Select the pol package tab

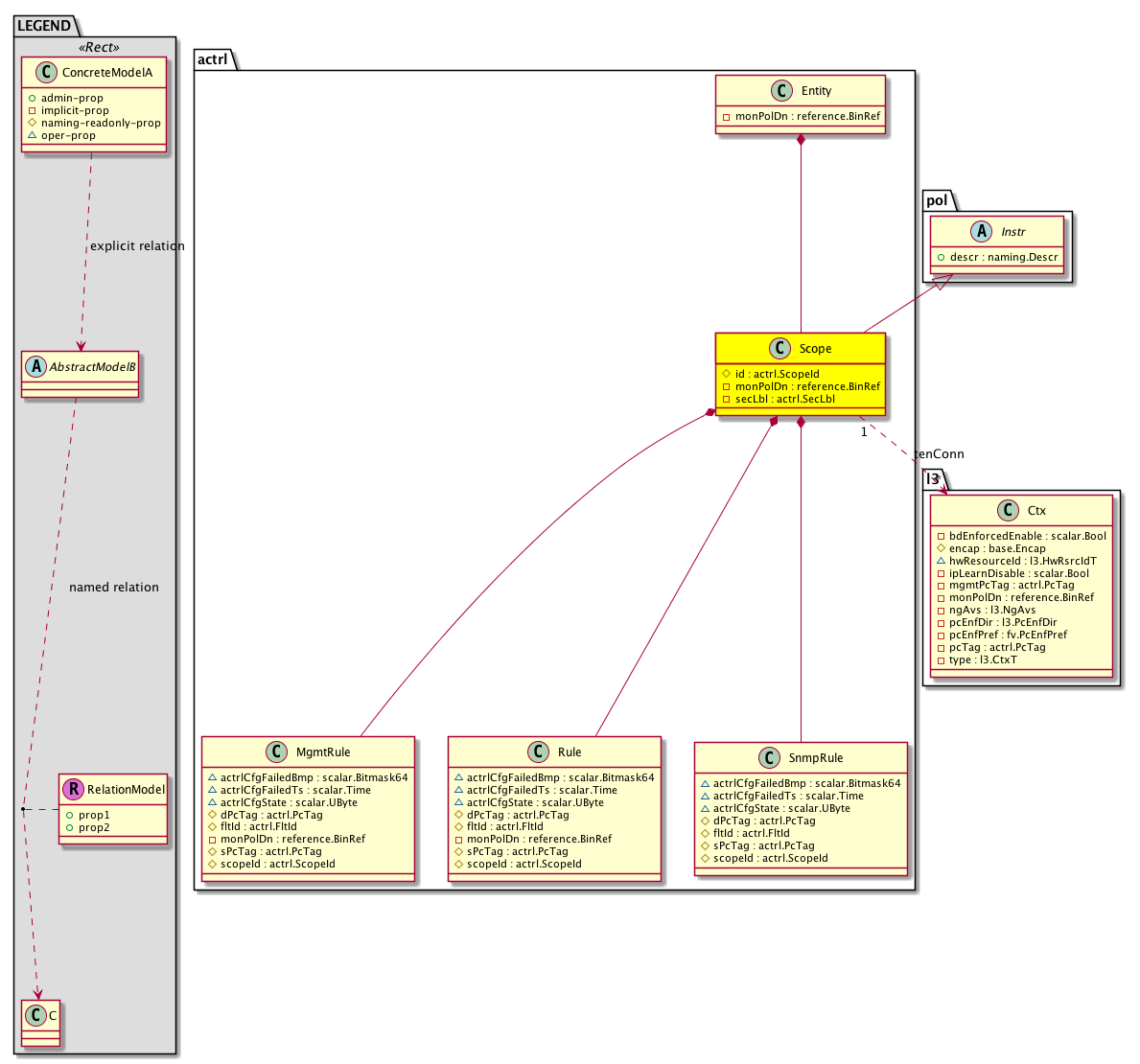click(x=936, y=200)
